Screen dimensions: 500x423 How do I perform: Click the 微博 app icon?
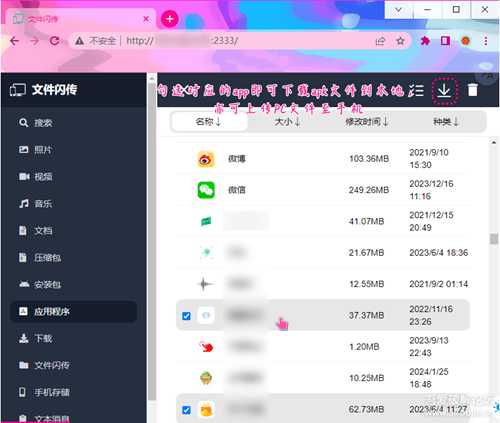tap(206, 159)
